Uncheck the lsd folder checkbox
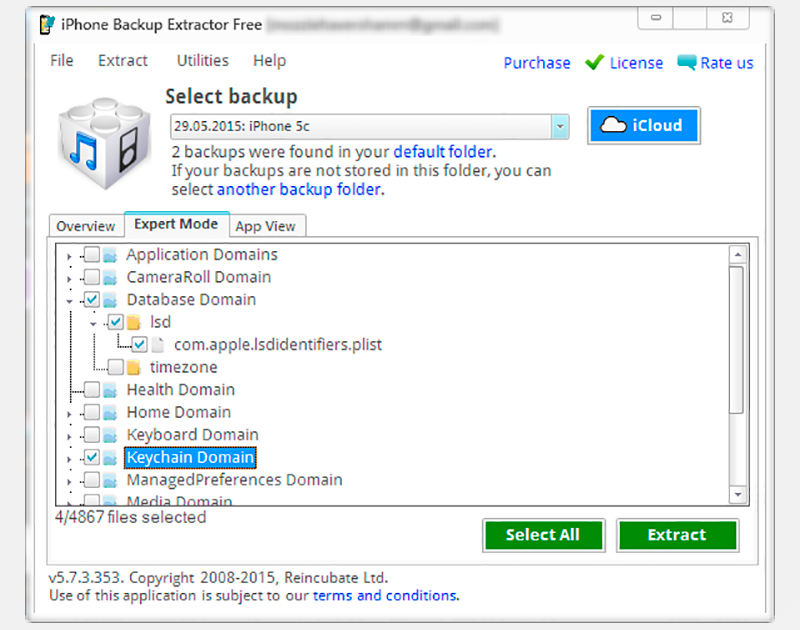The image size is (800, 630). 116,322
